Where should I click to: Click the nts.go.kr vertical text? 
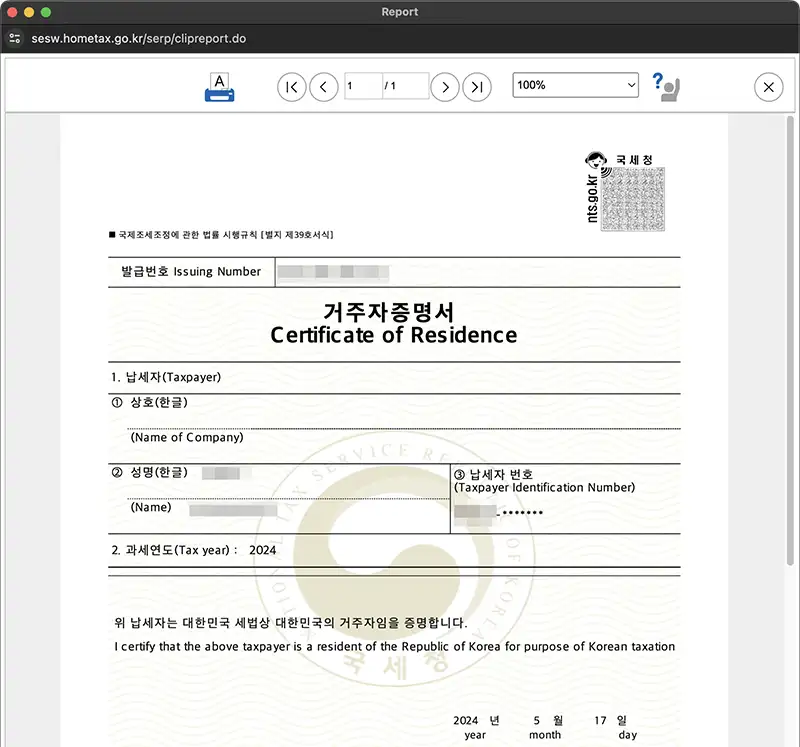pyautogui.click(x=592, y=198)
